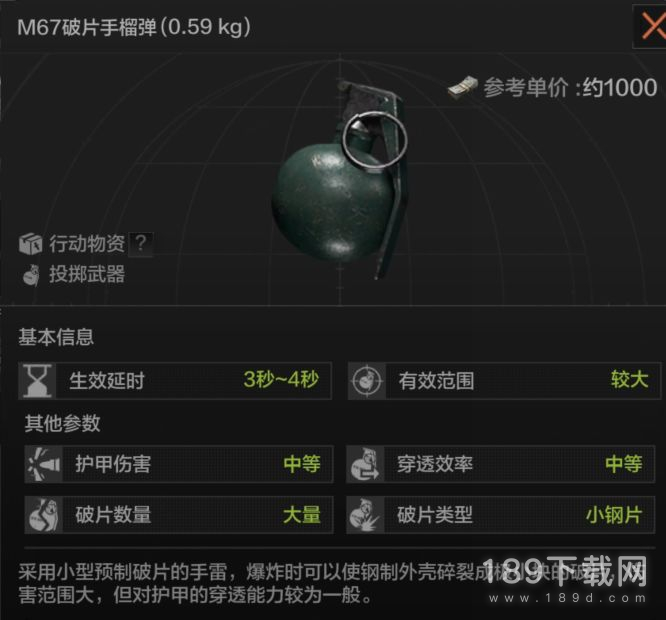The height and width of the screenshot is (620, 666).
Task: Click the target icon beside 有效范围
Action: tap(367, 380)
